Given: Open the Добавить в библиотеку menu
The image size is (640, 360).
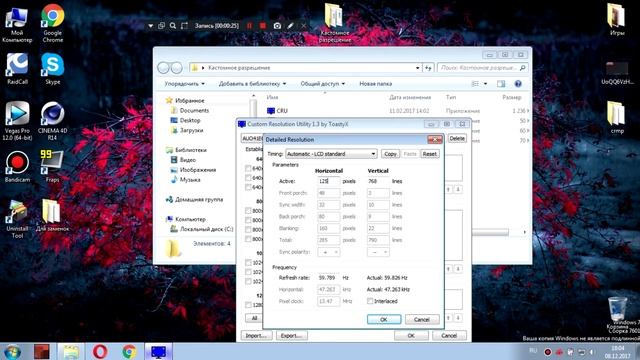Looking at the screenshot, I should pyautogui.click(x=252, y=84).
